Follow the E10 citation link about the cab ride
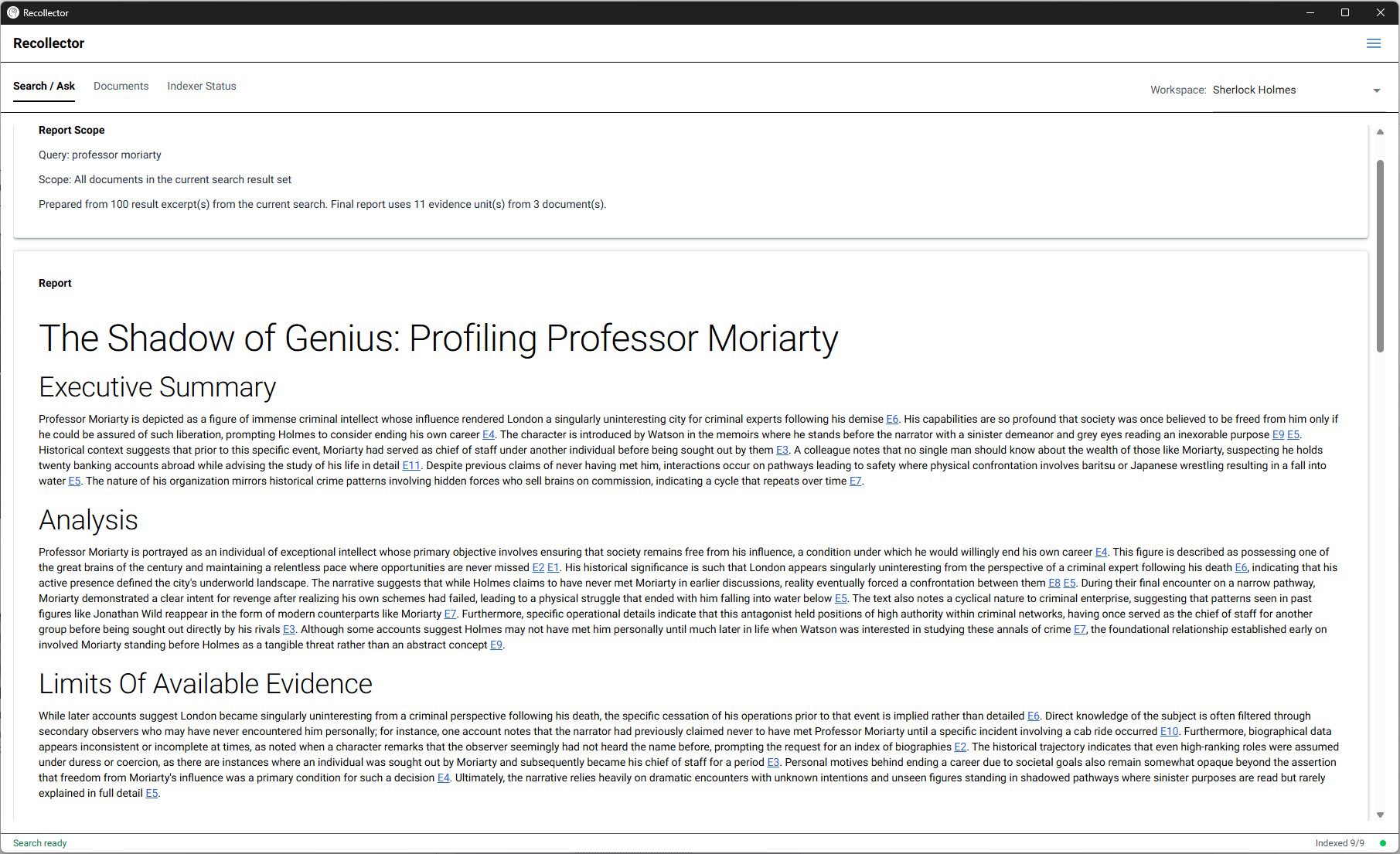 tap(1169, 731)
